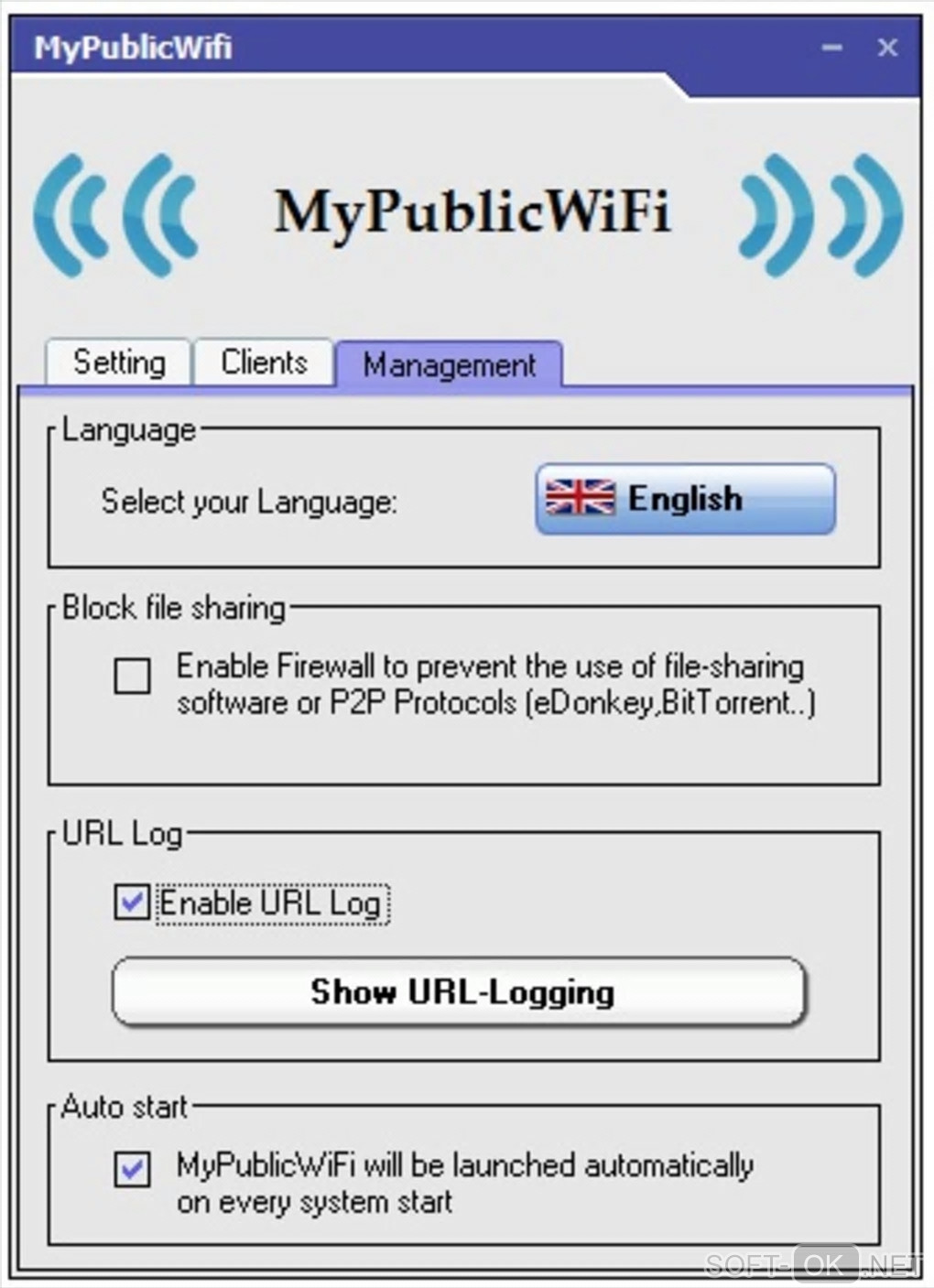The height and width of the screenshot is (1288, 934).
Task: Click the MyPublicWifi title bar text
Action: click(134, 48)
